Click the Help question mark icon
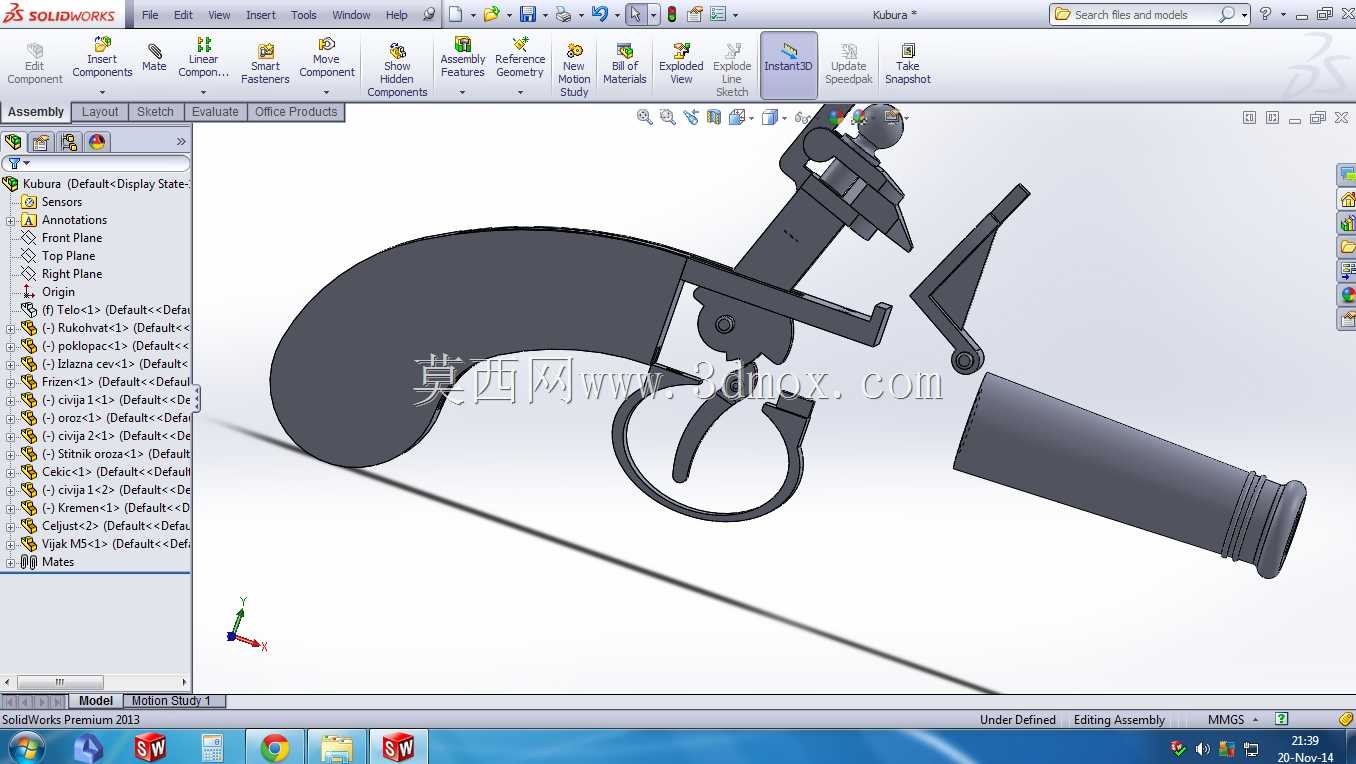The width and height of the screenshot is (1356, 764). [1266, 14]
